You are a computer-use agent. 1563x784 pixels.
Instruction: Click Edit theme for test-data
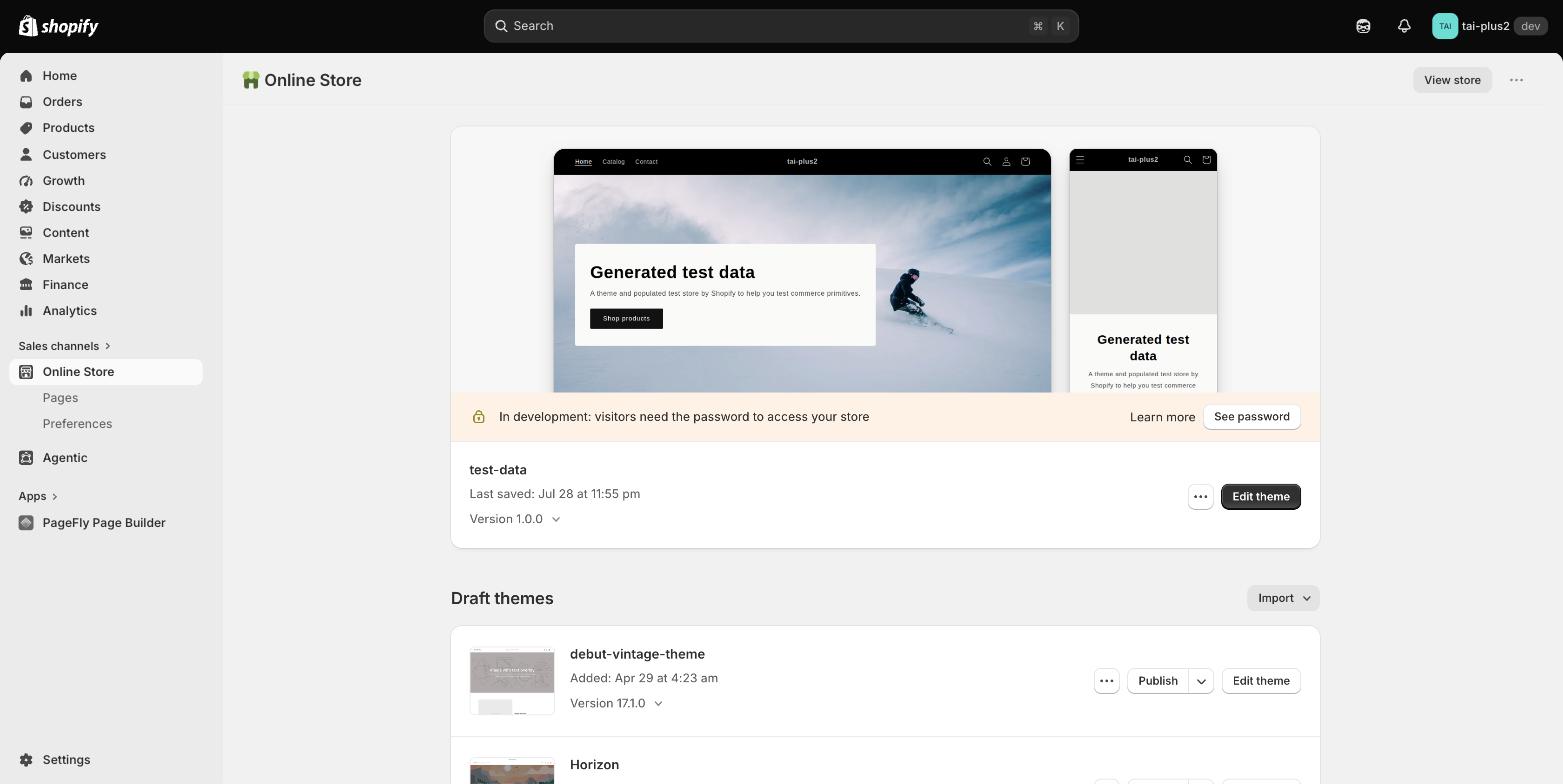(x=1261, y=497)
